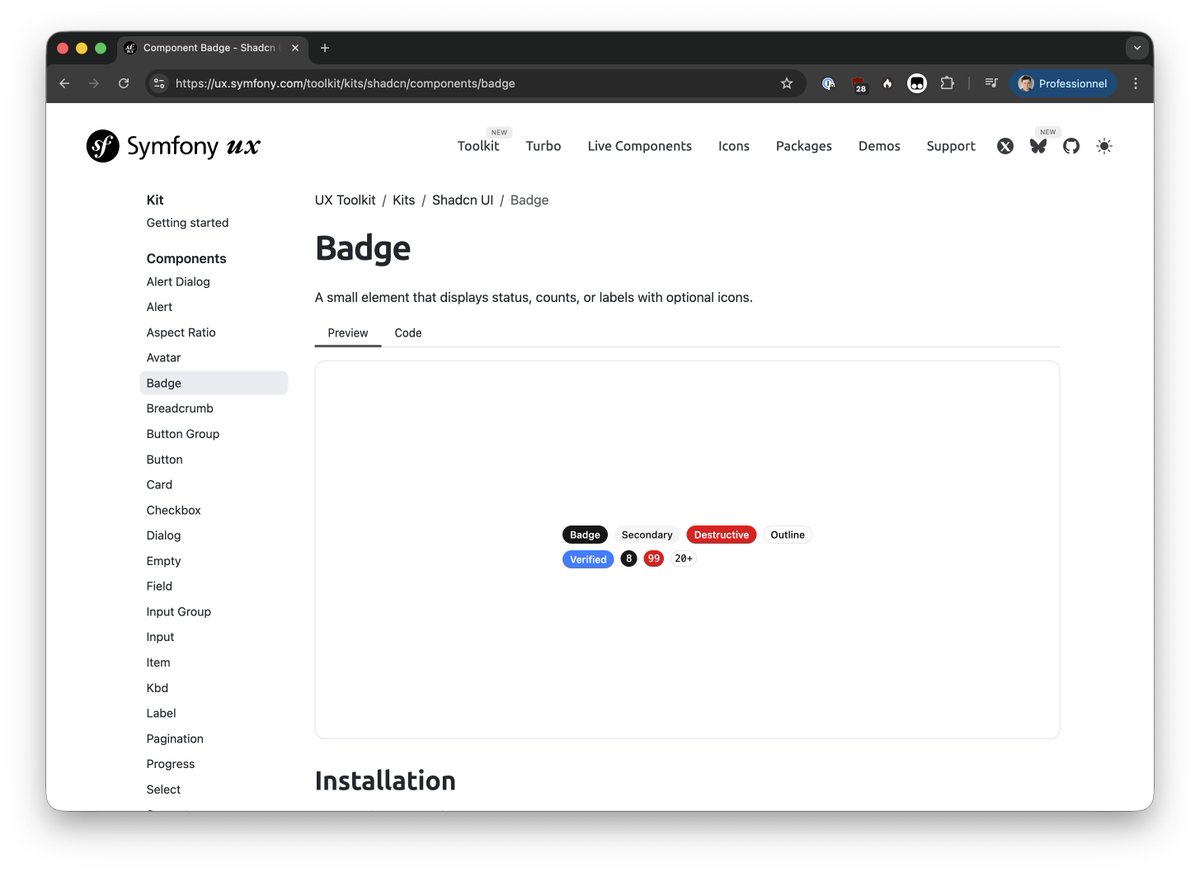
Task: Click the browser forward arrow
Action: pos(94,84)
